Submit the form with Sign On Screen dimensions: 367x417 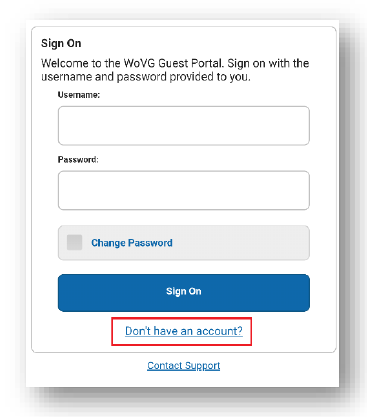[184, 293]
